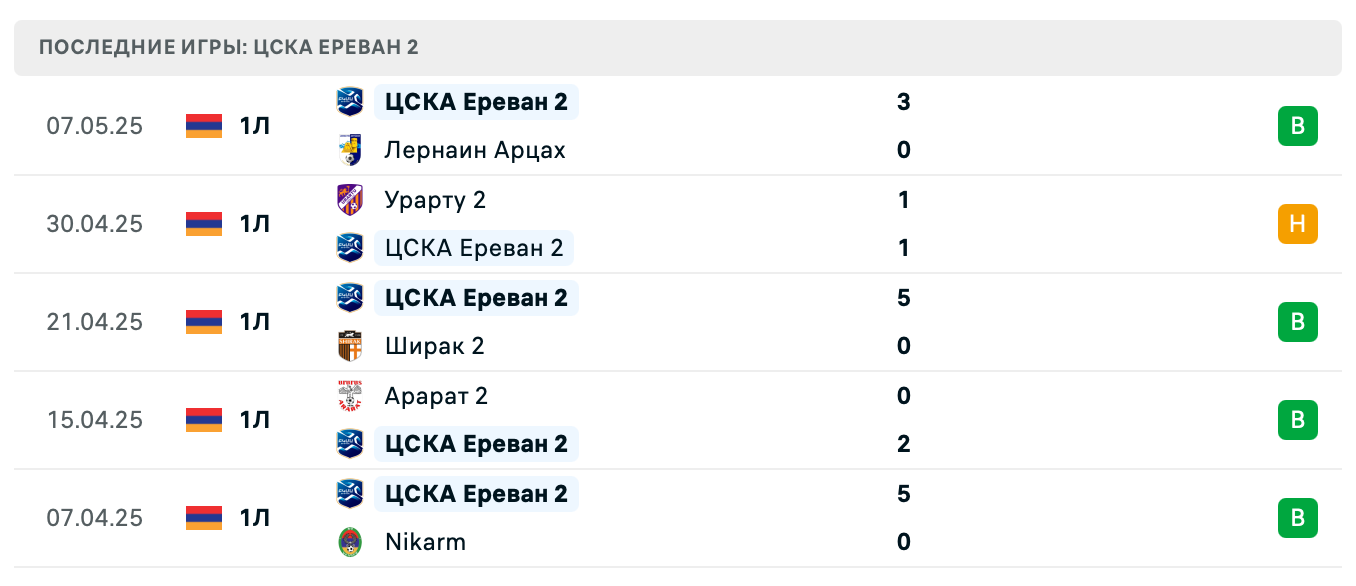
Task: Click the Armenian flag in the 30.04.25 row
Action: (x=203, y=223)
